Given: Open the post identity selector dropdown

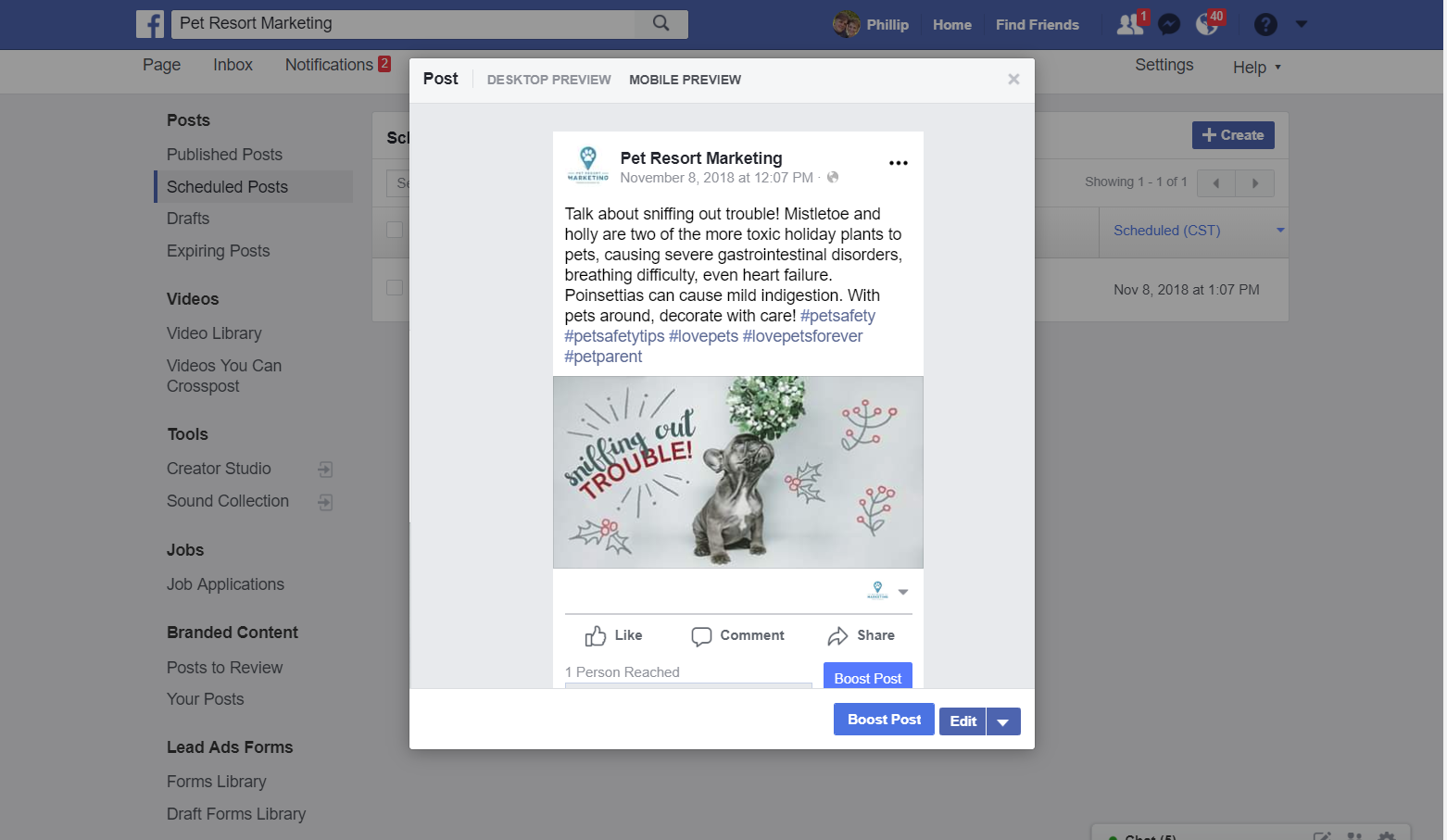Looking at the screenshot, I should [x=888, y=591].
